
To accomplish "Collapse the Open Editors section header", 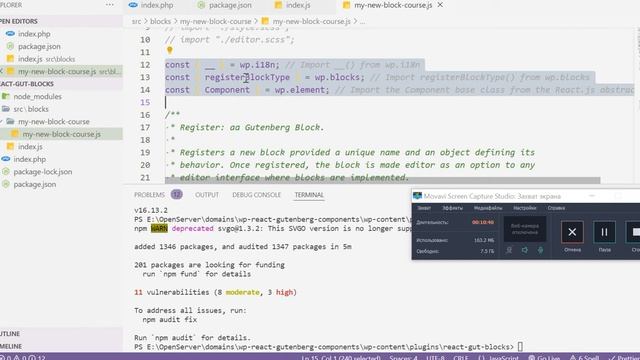I will [x=61, y=21].
